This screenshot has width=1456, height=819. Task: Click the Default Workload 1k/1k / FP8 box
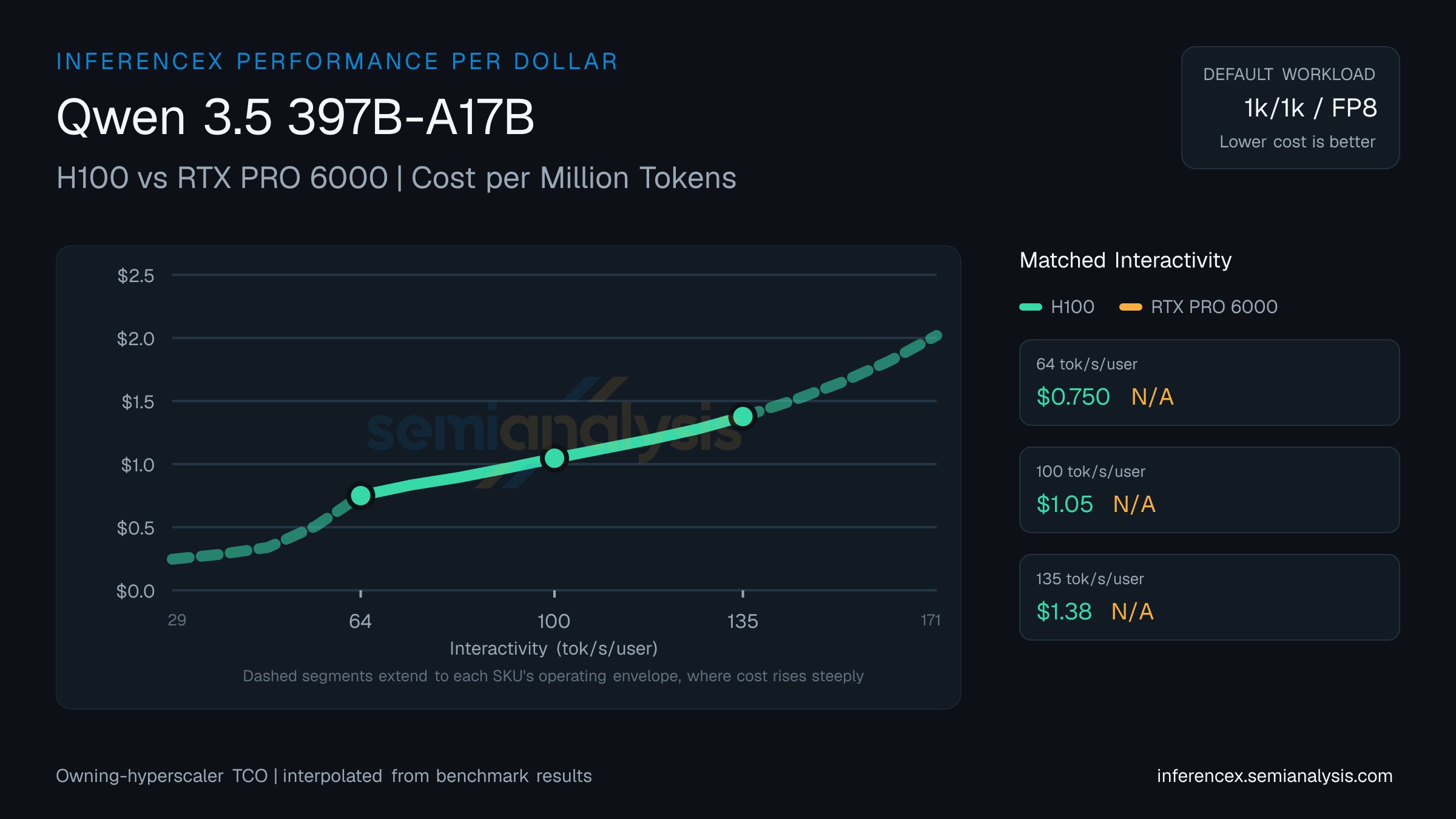(x=1290, y=107)
